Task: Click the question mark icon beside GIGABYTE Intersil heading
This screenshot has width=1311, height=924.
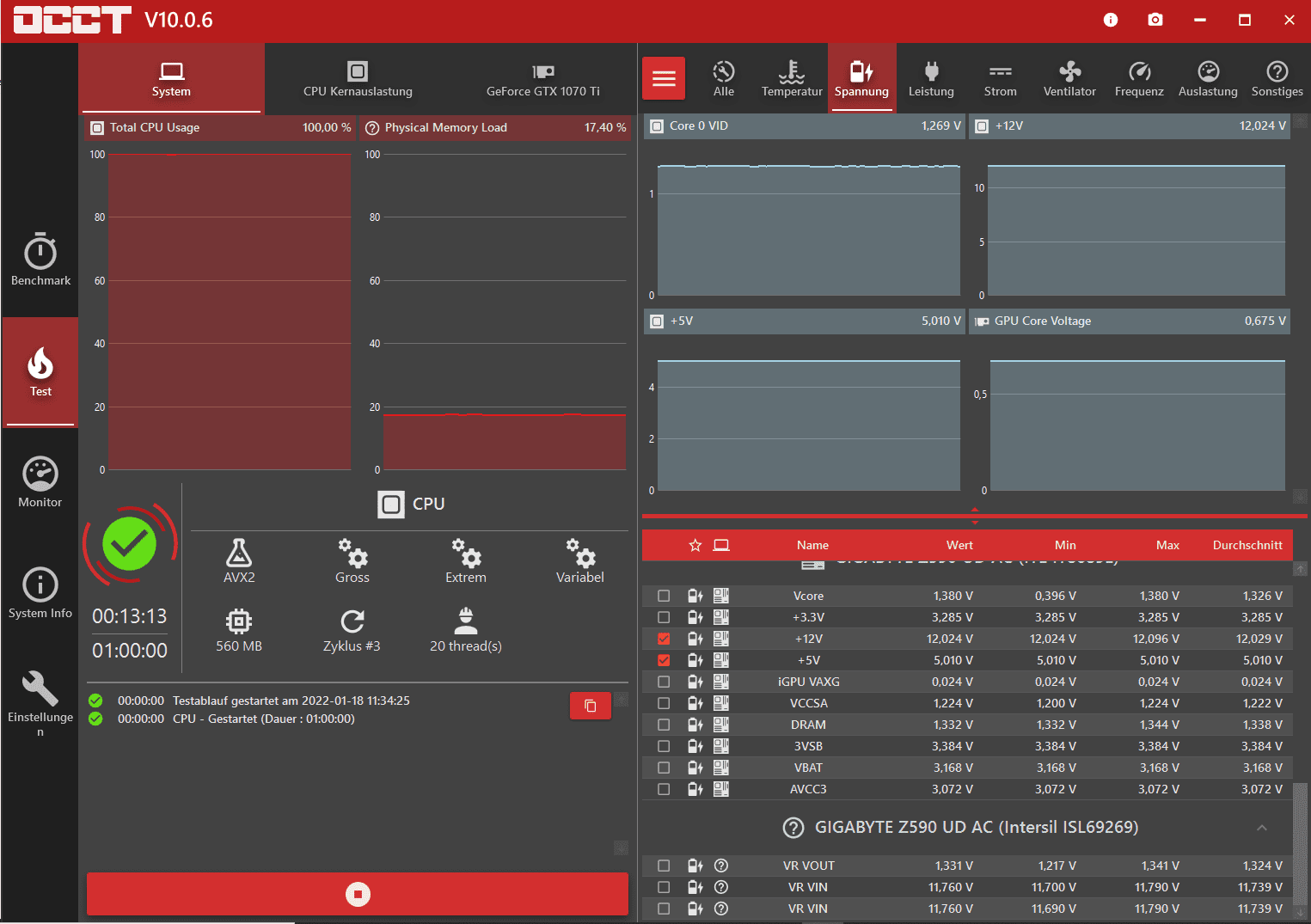Action: (x=793, y=828)
